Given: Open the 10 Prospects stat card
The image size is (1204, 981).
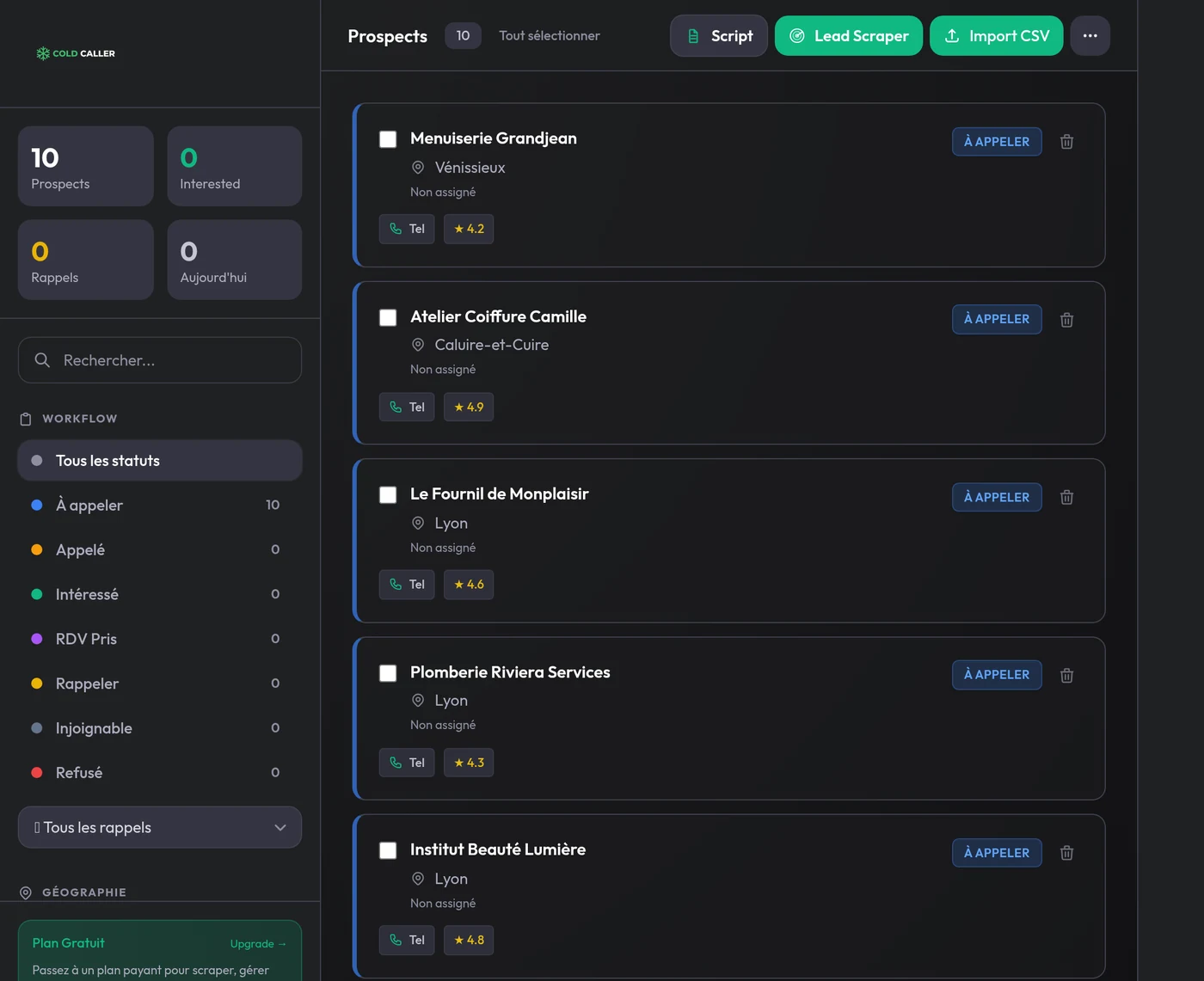Looking at the screenshot, I should [x=86, y=166].
